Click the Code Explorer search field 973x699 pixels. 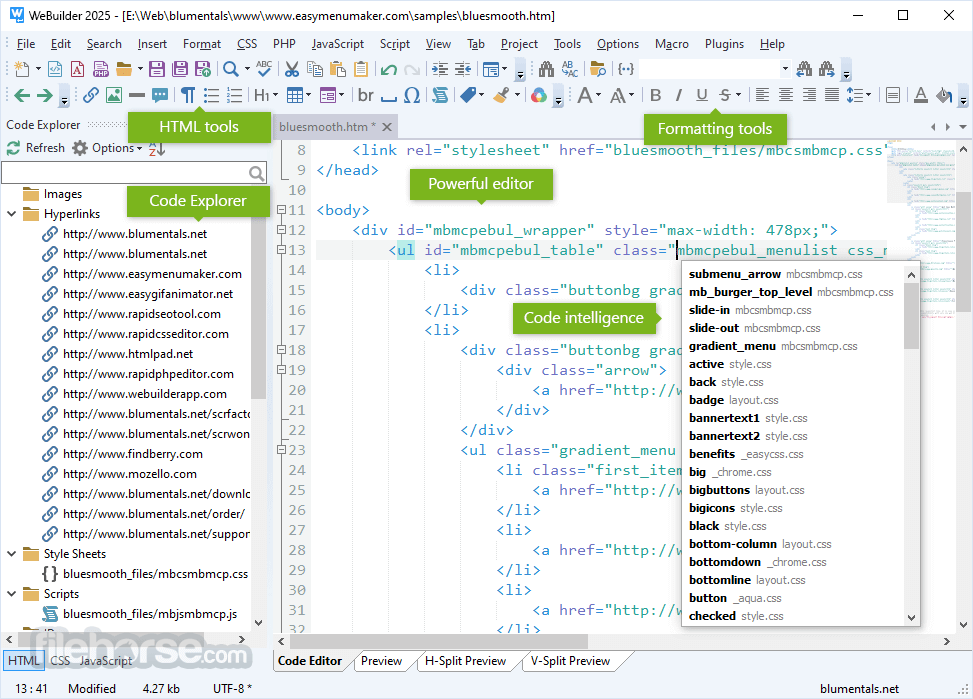134,173
